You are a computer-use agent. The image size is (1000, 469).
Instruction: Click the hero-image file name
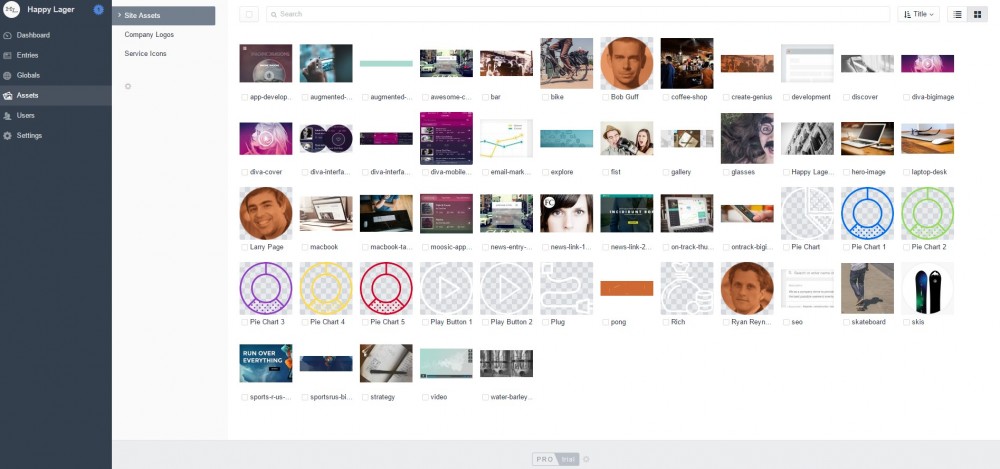pyautogui.click(x=867, y=172)
